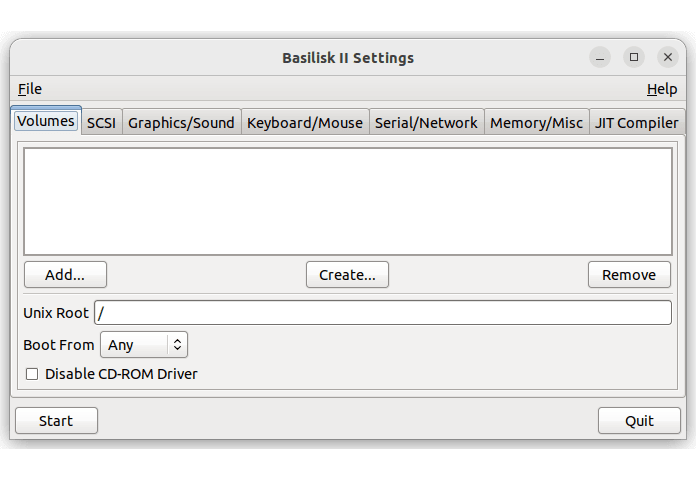Show the JIT Compiler tab

pyautogui.click(x=637, y=123)
